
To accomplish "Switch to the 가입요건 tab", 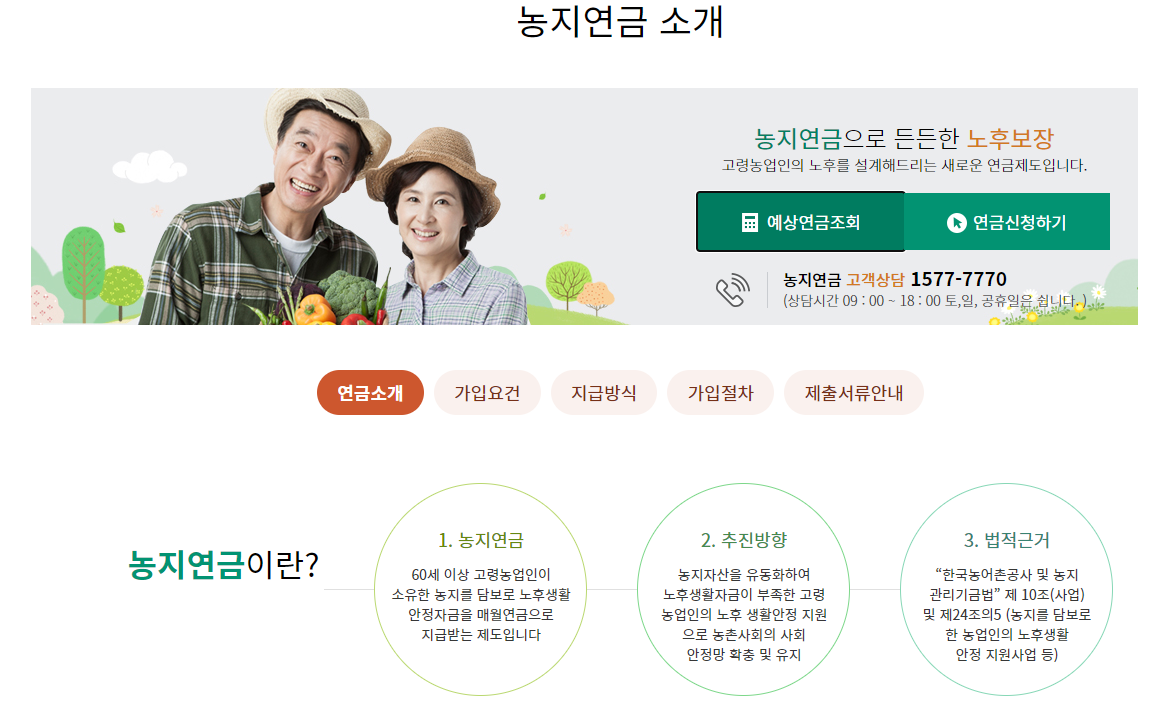I will (487, 393).
